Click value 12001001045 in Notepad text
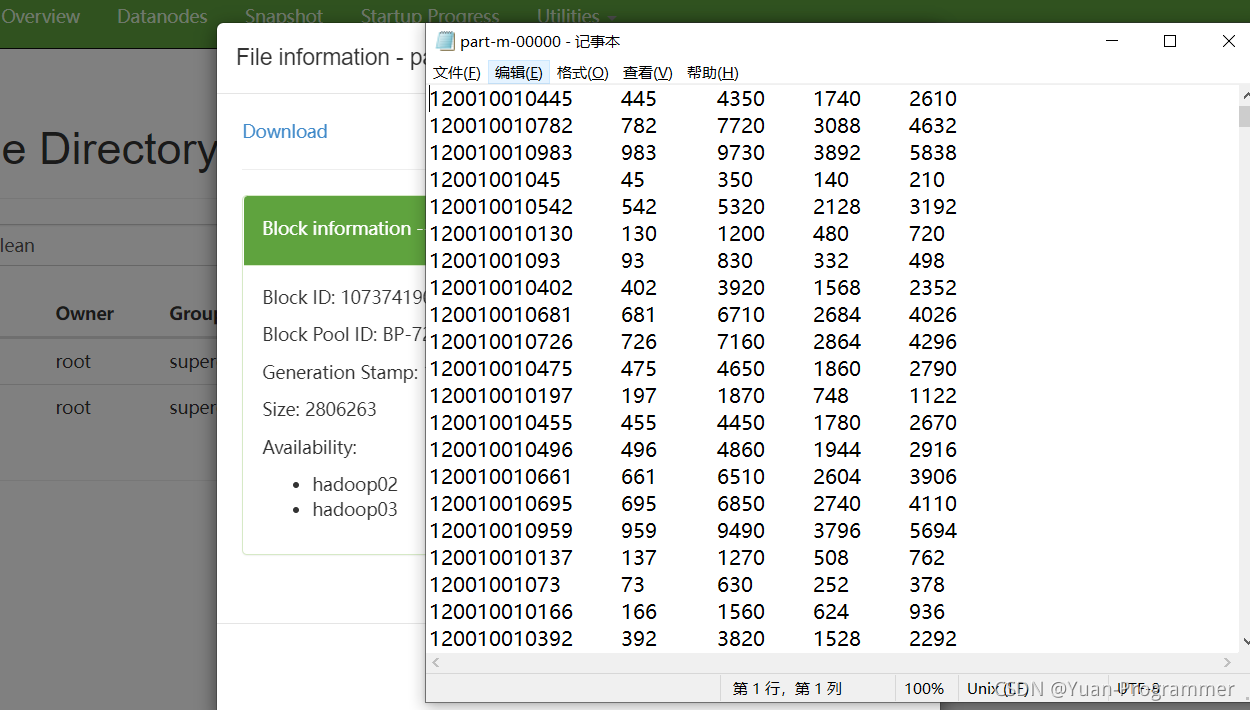This screenshot has height=710, width=1250. pos(495,180)
